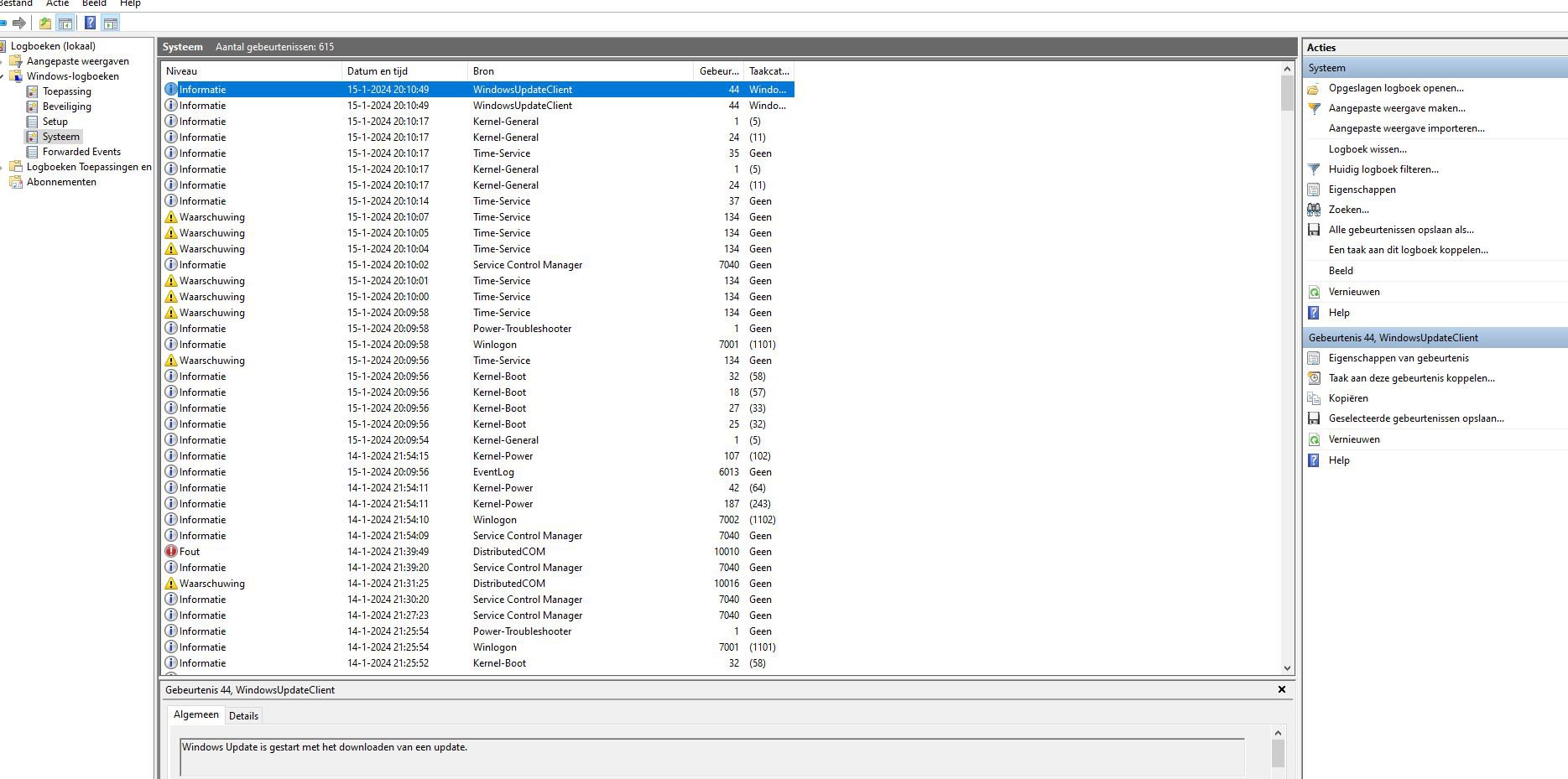The height and width of the screenshot is (779, 1568).
Task: Select the Kernel-Power event 107 row
Action: pos(478,456)
